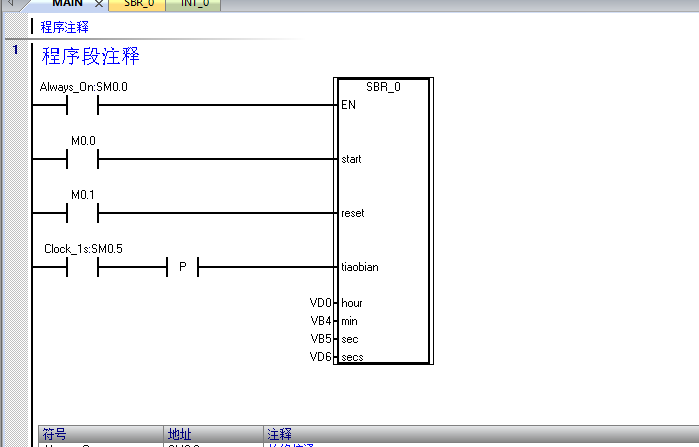Image resolution: width=699 pixels, height=447 pixels.
Task: Select network number 1 in margin
Action: coord(15,50)
